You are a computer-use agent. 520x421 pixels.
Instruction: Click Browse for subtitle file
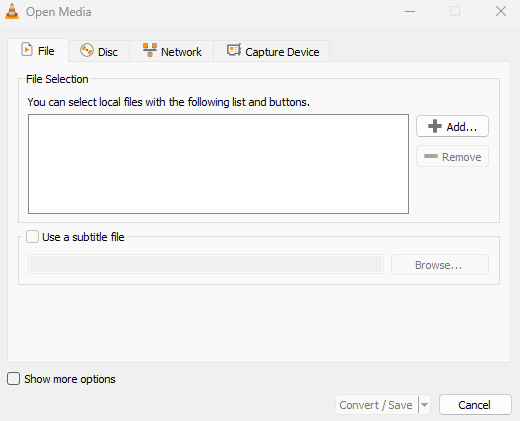point(440,265)
